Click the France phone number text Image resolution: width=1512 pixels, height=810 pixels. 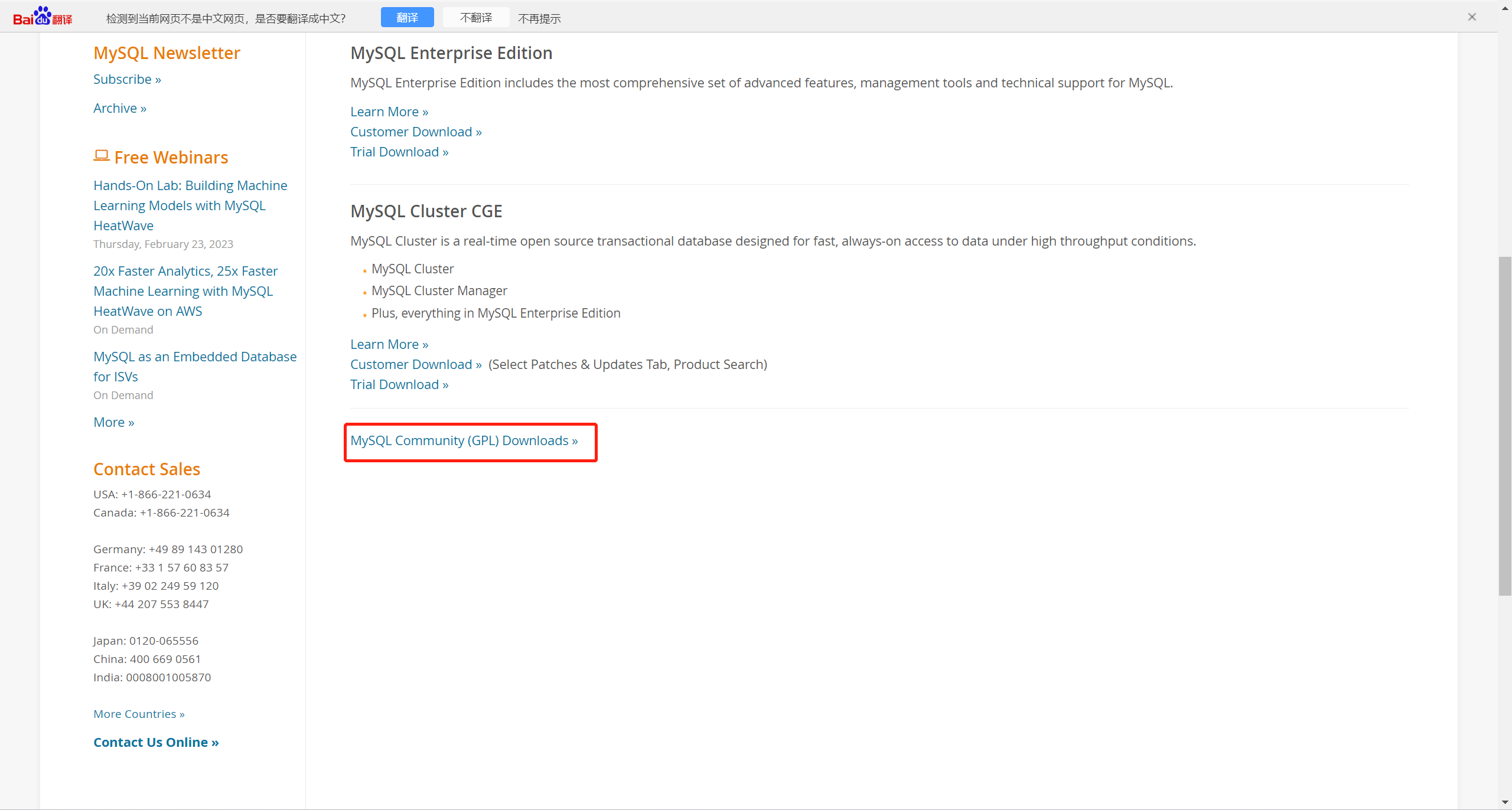[x=181, y=567]
